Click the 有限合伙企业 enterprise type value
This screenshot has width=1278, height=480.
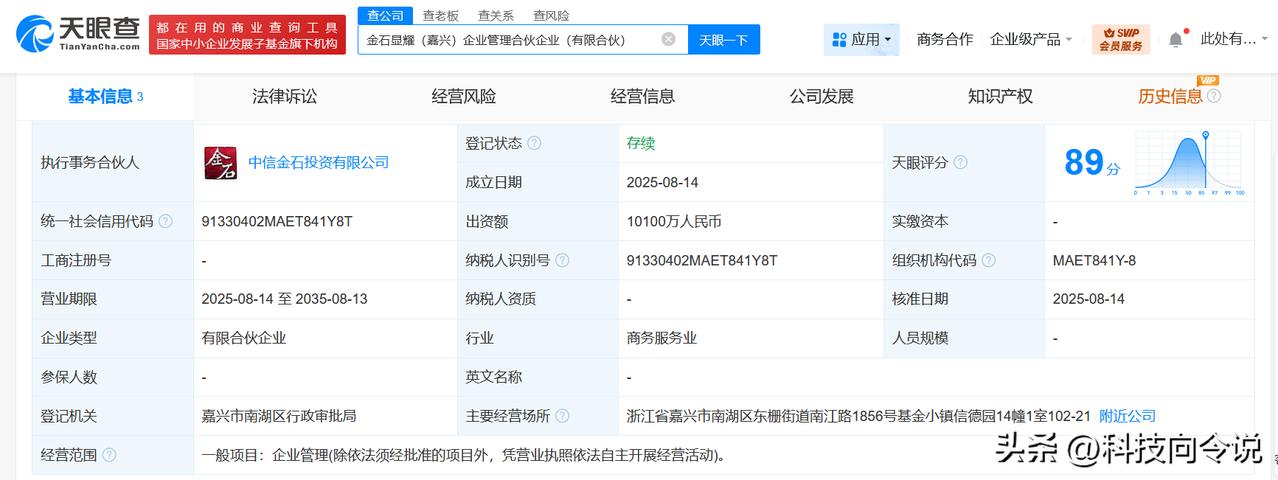[244, 338]
